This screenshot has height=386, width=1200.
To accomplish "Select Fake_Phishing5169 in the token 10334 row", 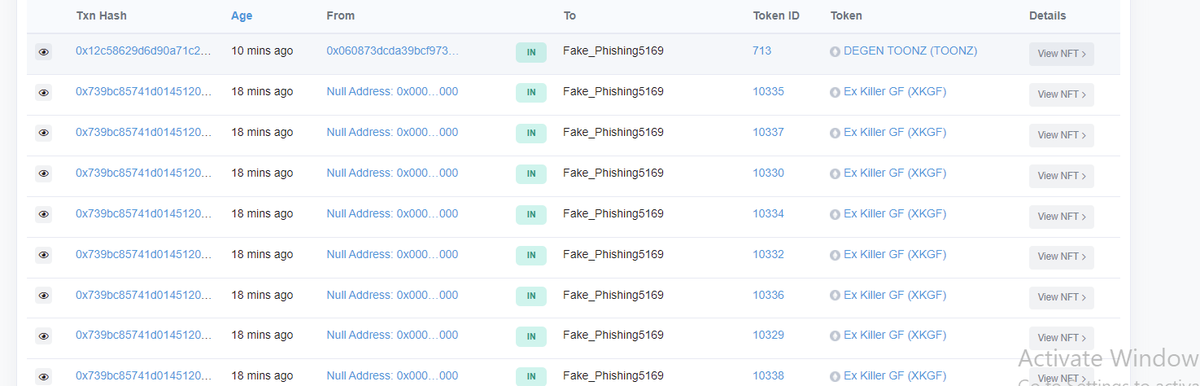I will [613, 213].
